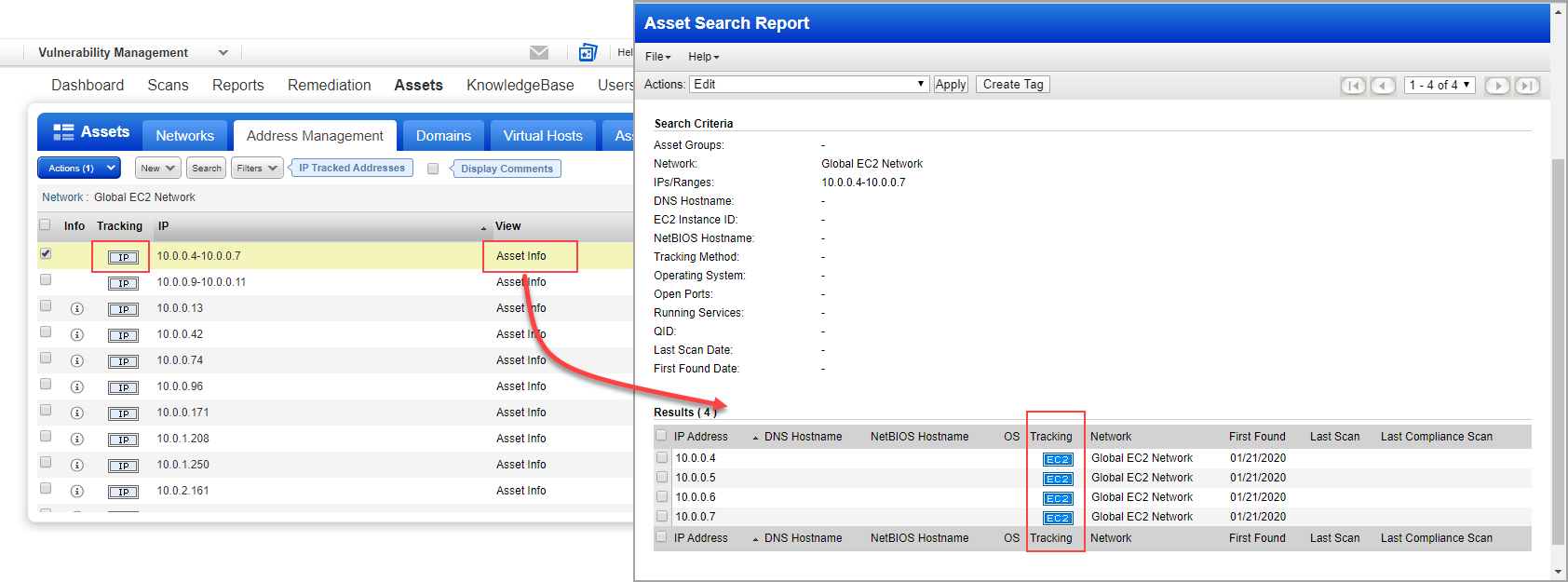Check result row 10.0.0.4 checkbox

[x=662, y=457]
